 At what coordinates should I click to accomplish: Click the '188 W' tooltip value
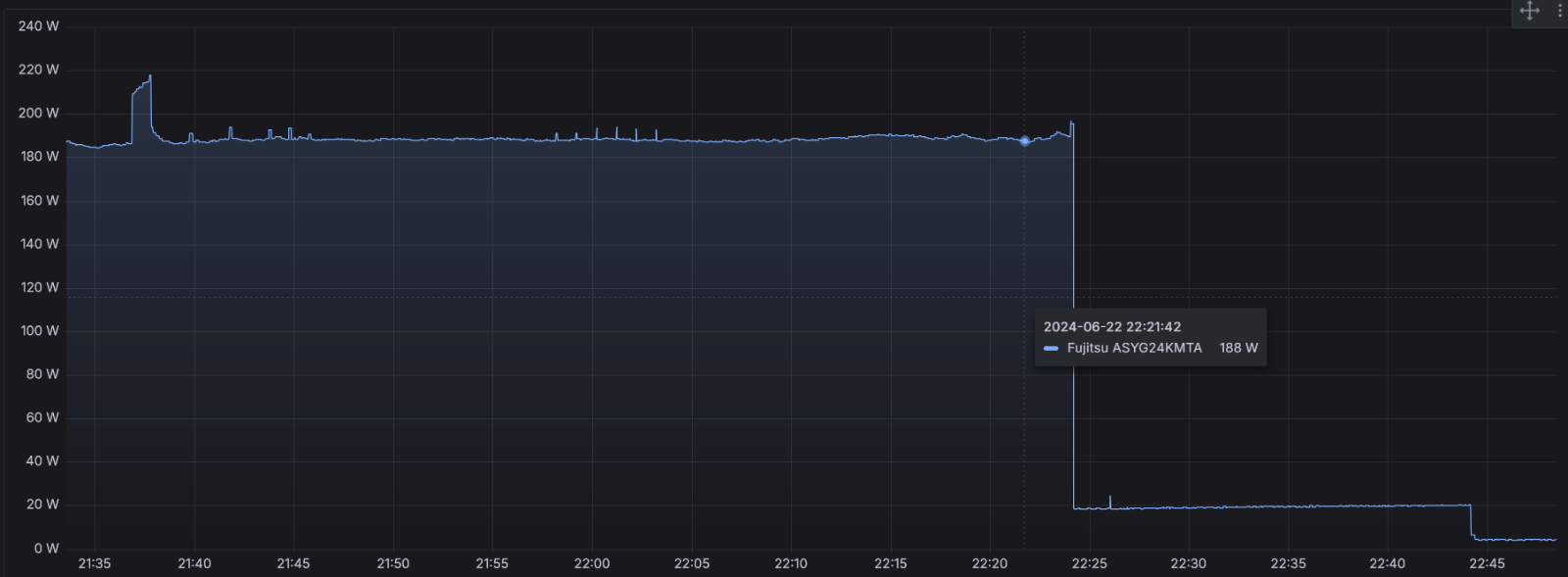point(1239,348)
